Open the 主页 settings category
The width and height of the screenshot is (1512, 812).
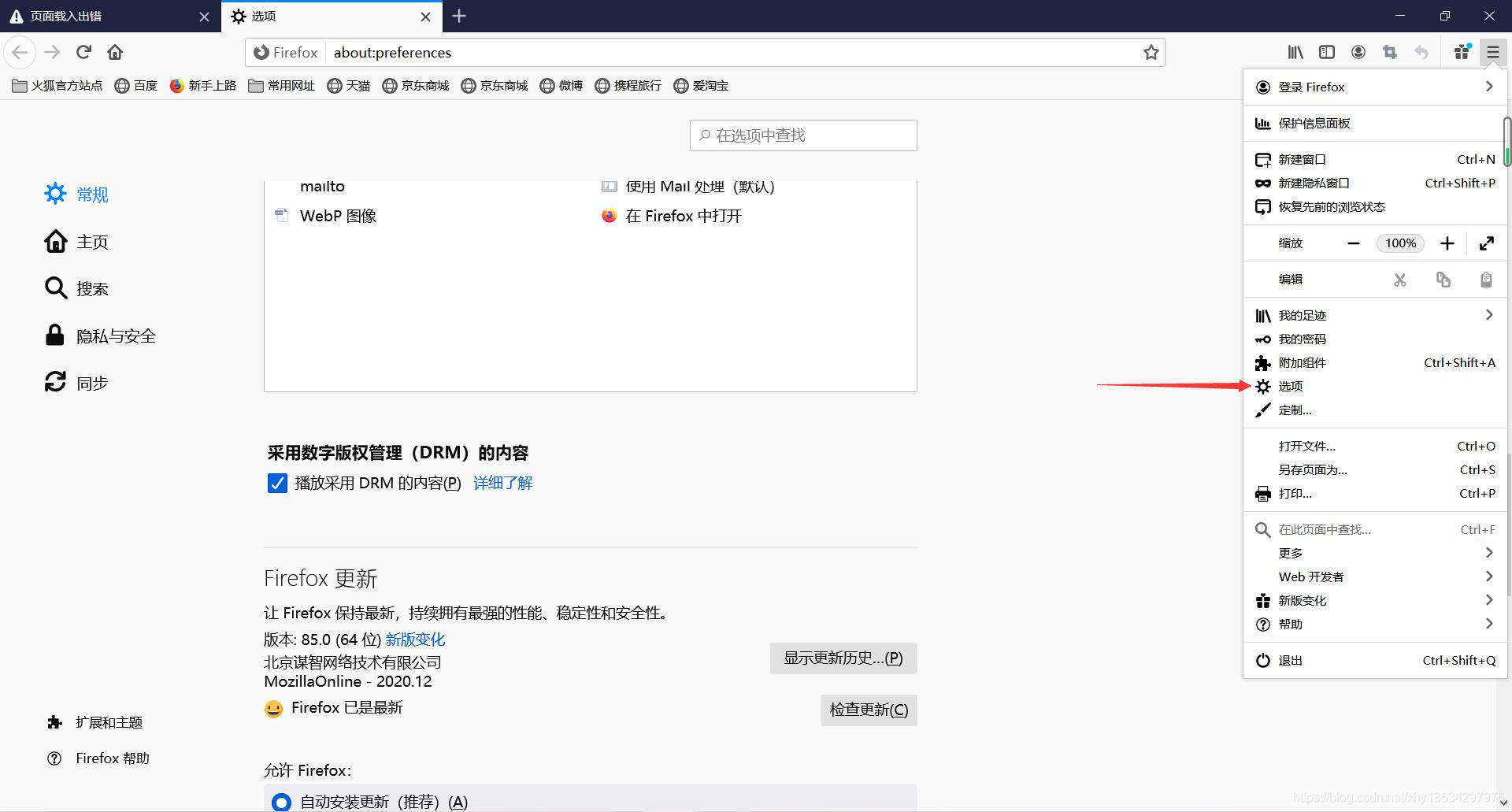[x=76, y=241]
